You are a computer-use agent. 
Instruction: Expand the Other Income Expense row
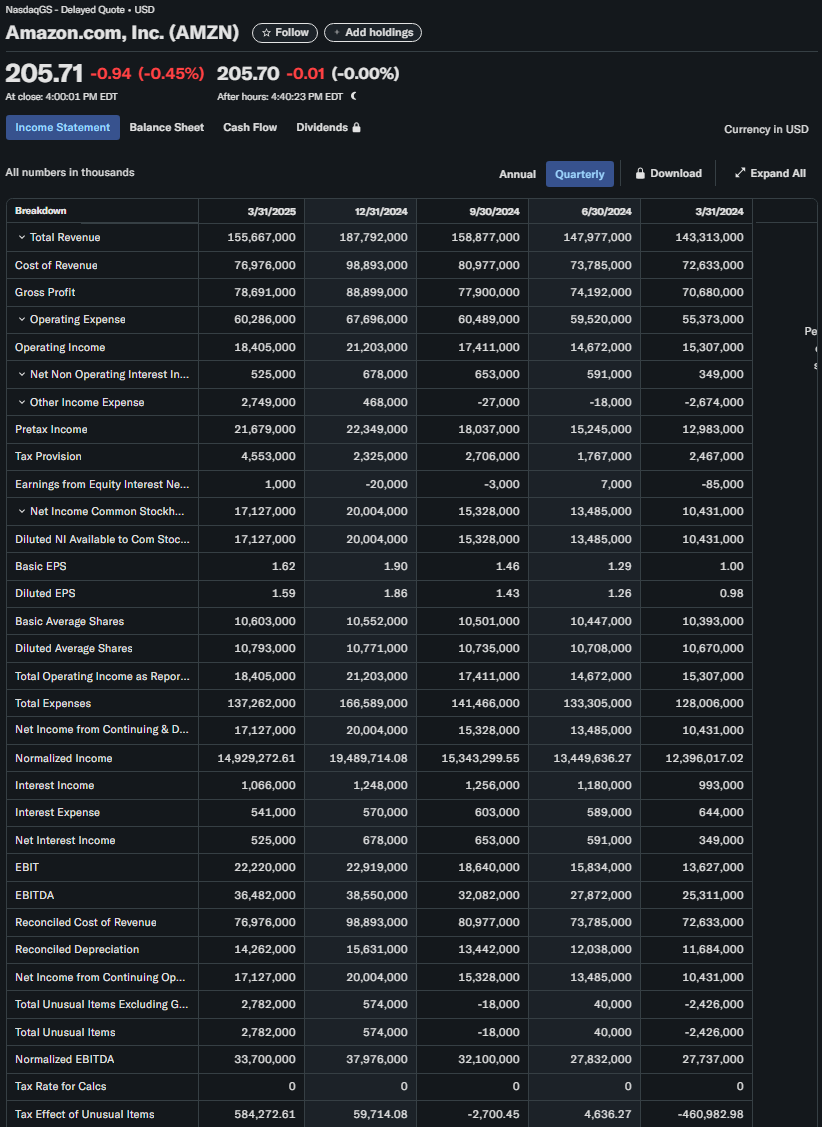click(x=22, y=402)
